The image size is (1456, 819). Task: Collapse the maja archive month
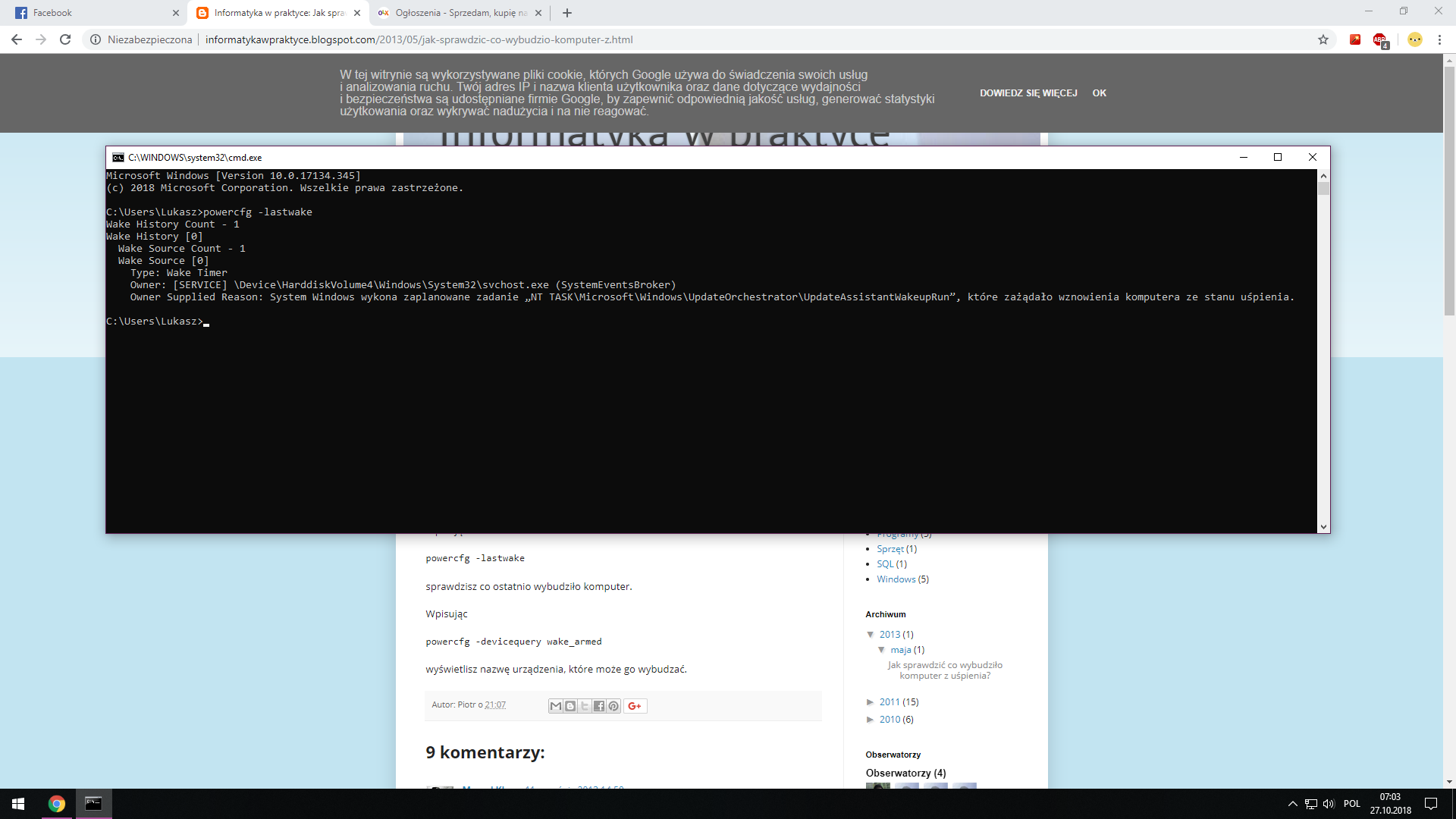[x=881, y=650]
